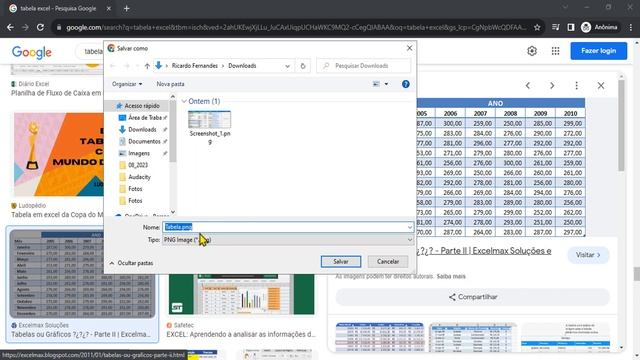Screen dimensions: 640x360
Task: Click the Cancelar button
Action: [x=388, y=262]
